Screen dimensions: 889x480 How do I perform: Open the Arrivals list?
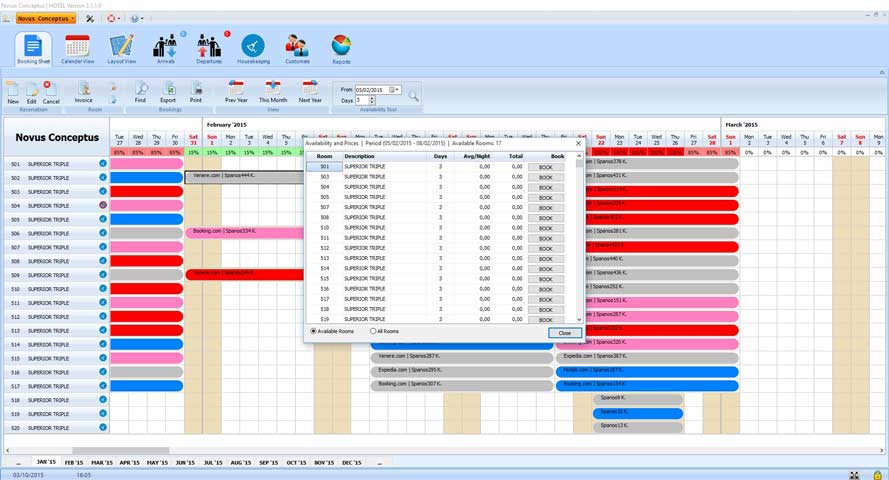pyautogui.click(x=165, y=48)
